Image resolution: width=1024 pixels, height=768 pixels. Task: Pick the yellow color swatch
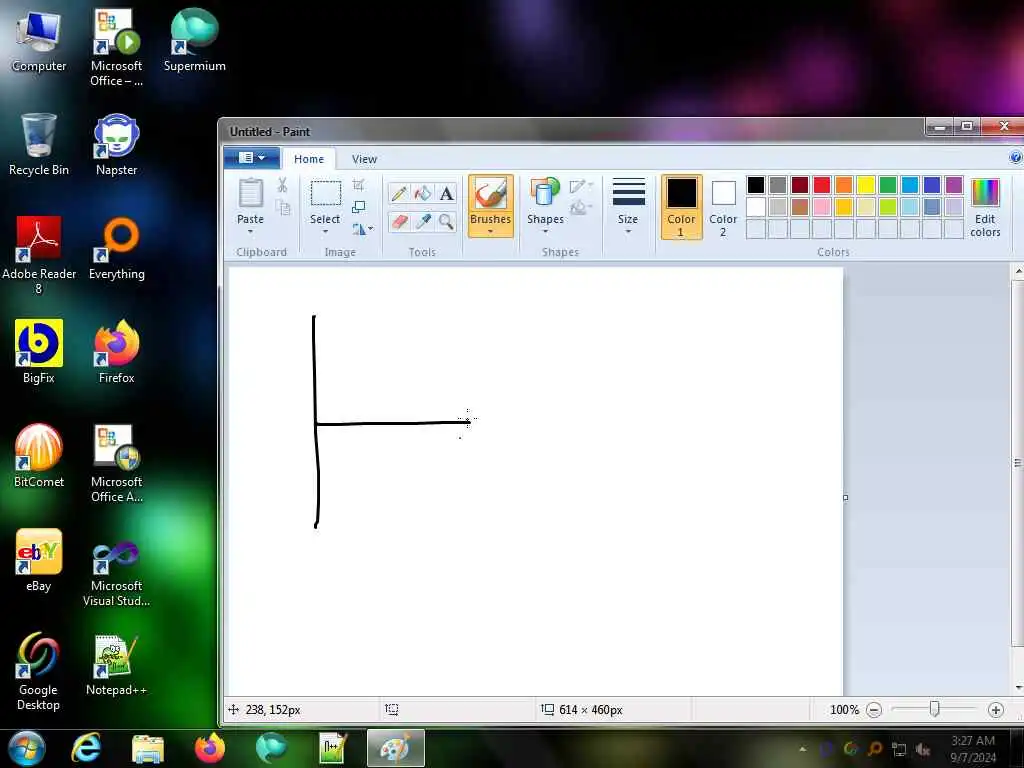coord(866,185)
